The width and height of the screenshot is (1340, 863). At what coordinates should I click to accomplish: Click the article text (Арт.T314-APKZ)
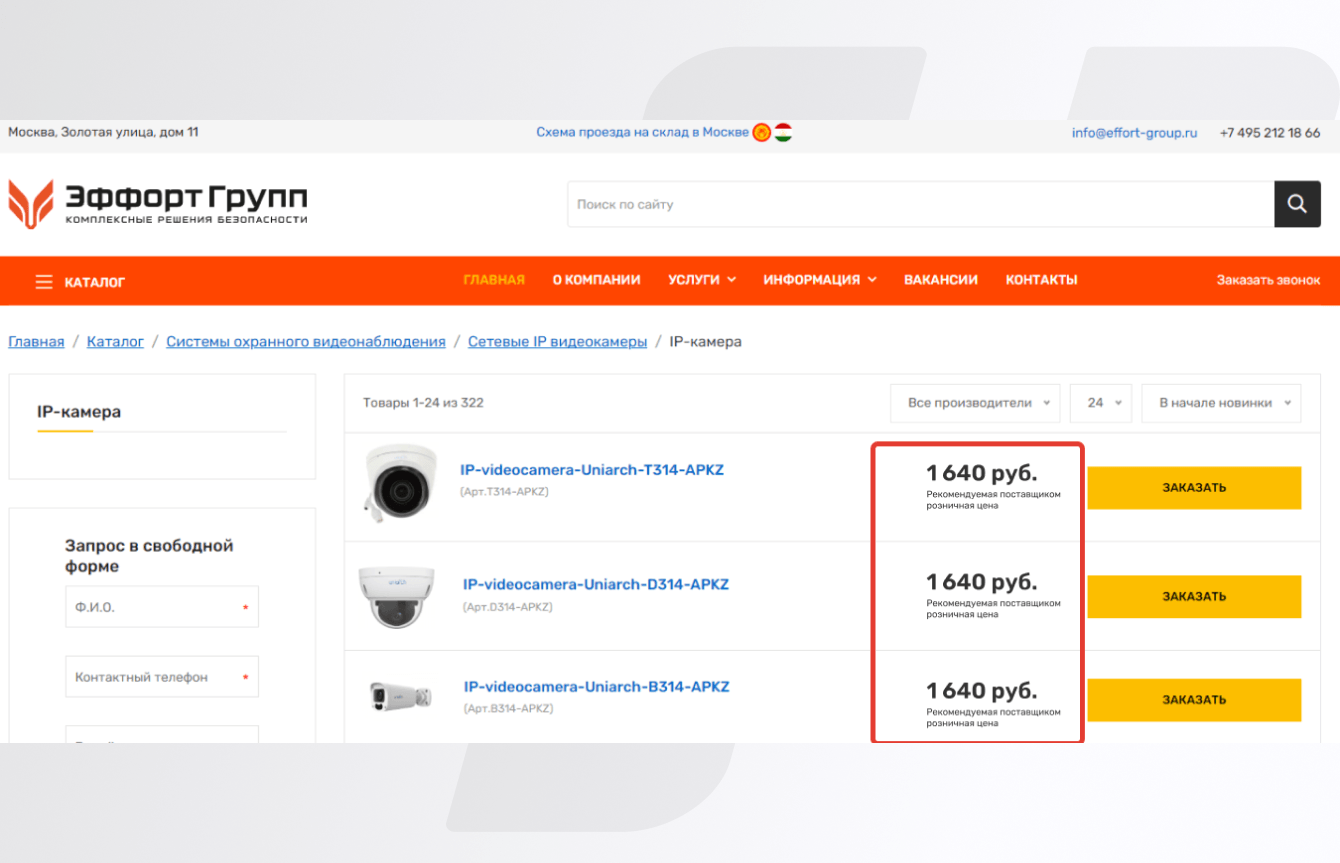(504, 492)
